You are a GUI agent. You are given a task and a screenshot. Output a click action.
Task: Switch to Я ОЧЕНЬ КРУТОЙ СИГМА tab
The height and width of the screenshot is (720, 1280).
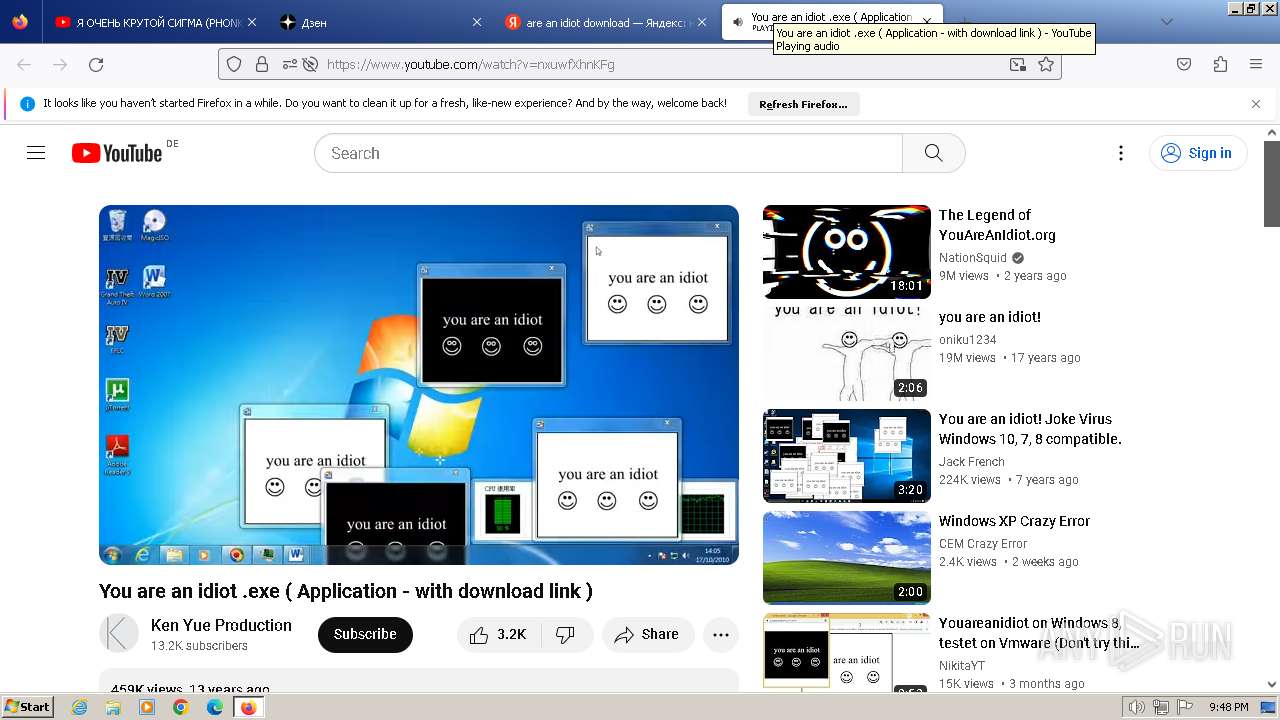click(x=155, y=22)
